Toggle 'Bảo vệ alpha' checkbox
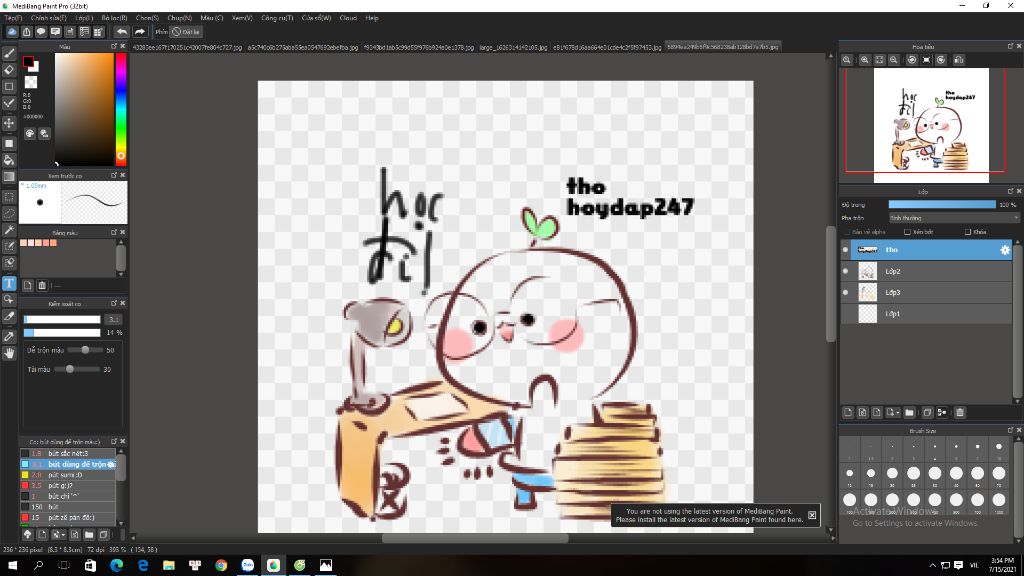This screenshot has height=576, width=1024. (848, 232)
